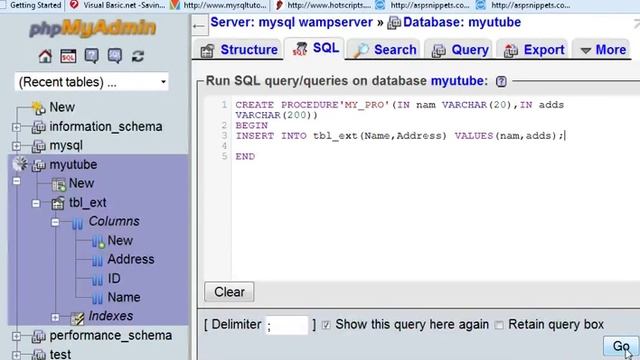Open the Search tab
The image size is (640, 360).
click(x=384, y=50)
